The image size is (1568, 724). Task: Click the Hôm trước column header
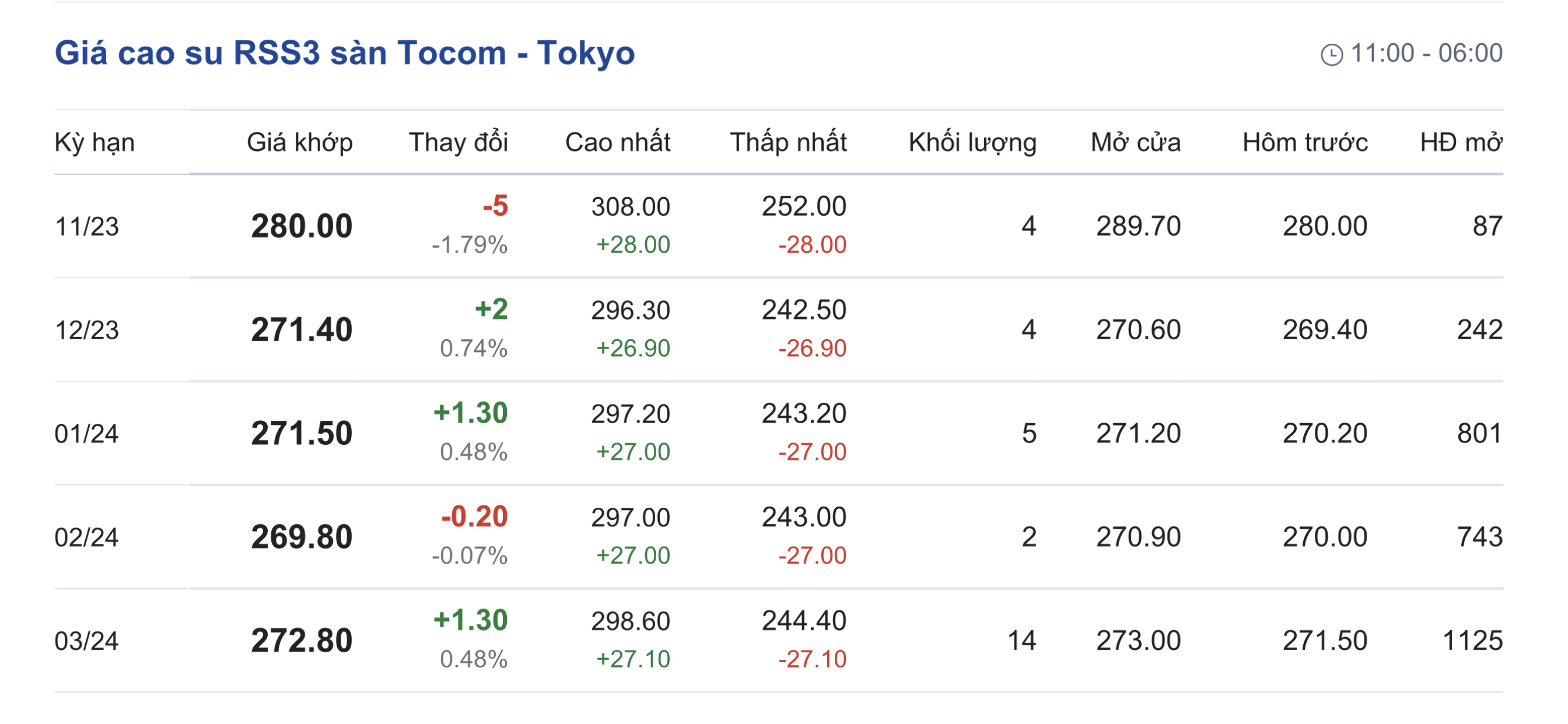click(1304, 142)
